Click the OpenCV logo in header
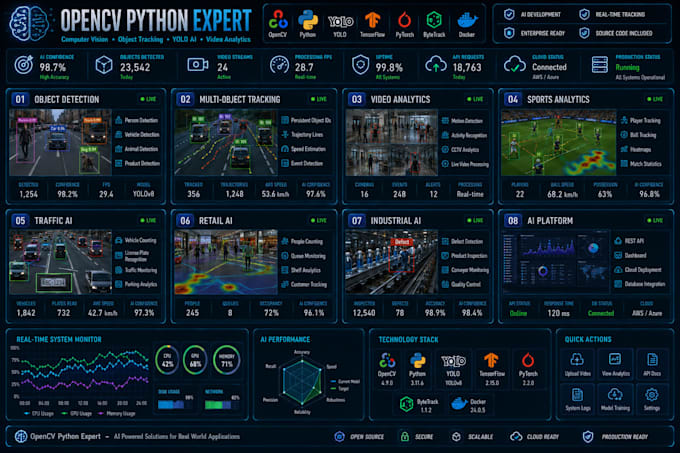This screenshot has width=680, height=453. [x=278, y=20]
